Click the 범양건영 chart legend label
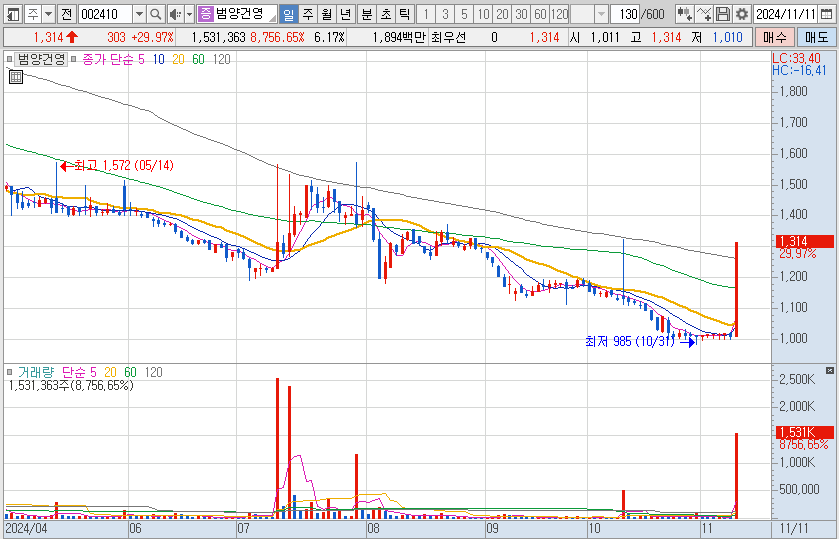The image size is (839, 539). click(x=41, y=59)
